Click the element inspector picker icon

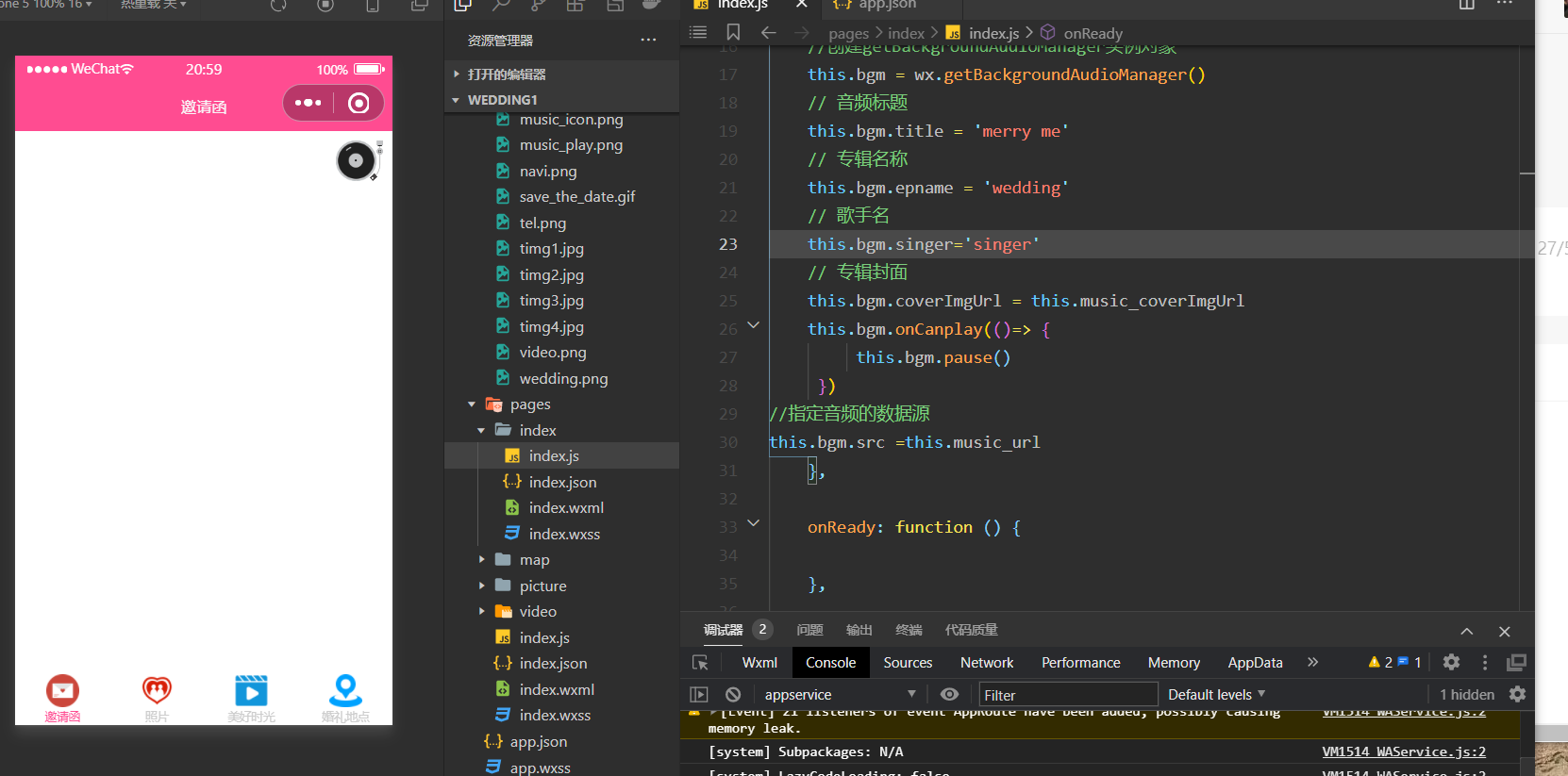(x=700, y=663)
